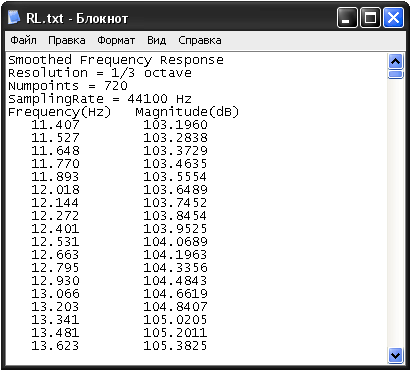Click the magnitude value 104.4843

(x=175, y=281)
